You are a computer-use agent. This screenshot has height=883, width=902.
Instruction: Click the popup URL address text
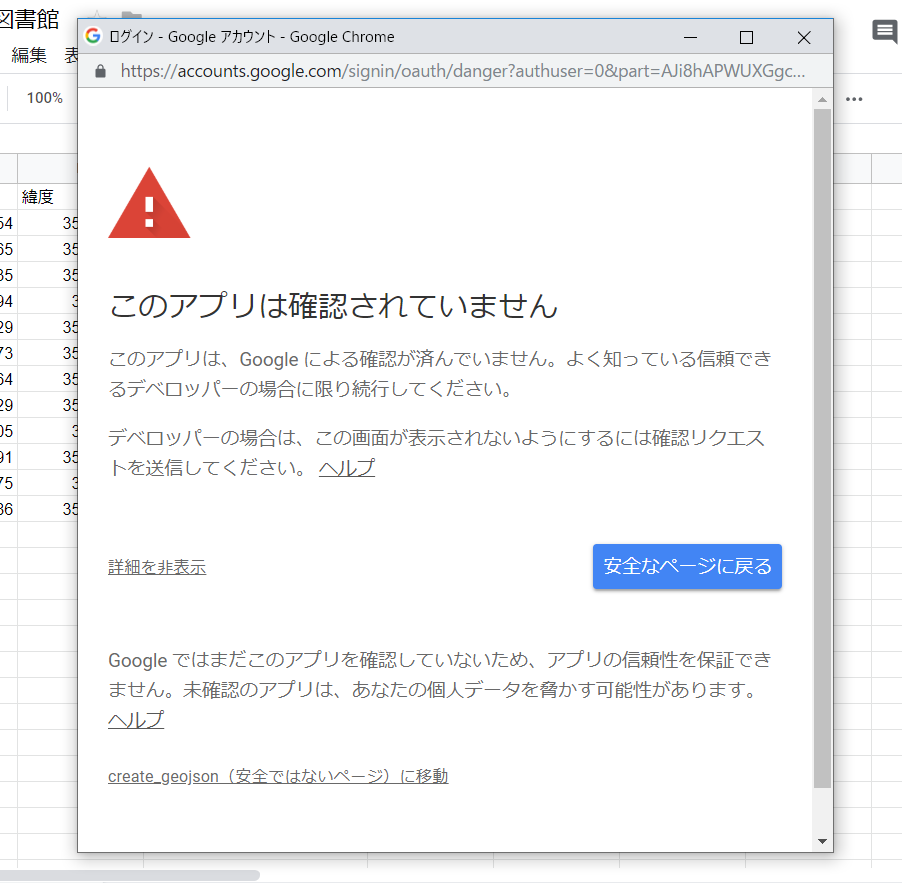(x=463, y=71)
